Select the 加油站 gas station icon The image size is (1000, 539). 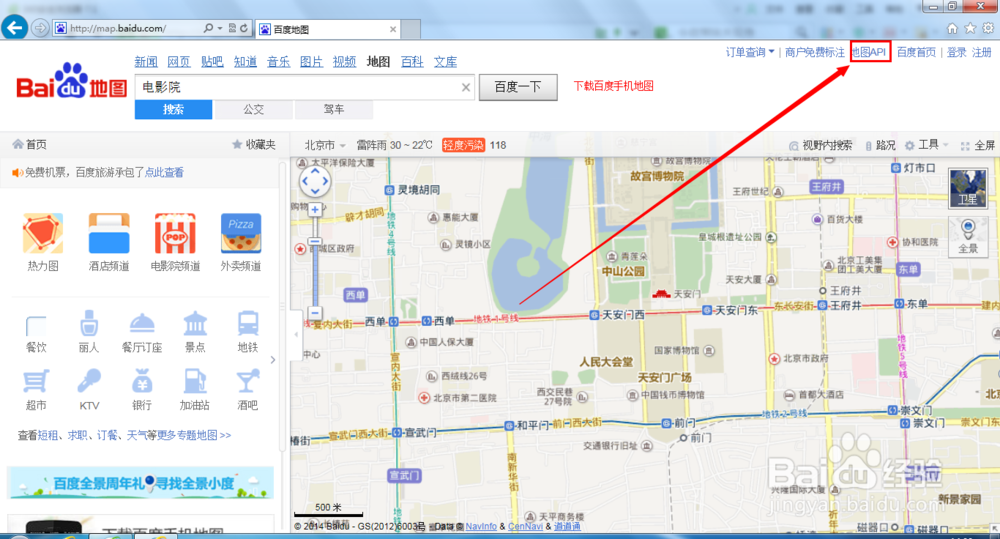click(x=195, y=381)
